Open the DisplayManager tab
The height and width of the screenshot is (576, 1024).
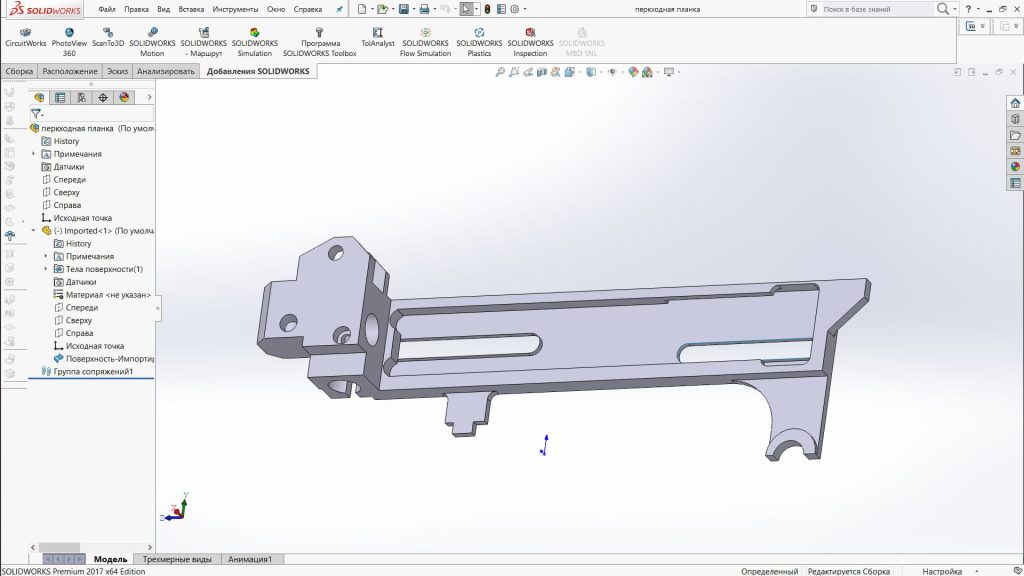point(124,97)
